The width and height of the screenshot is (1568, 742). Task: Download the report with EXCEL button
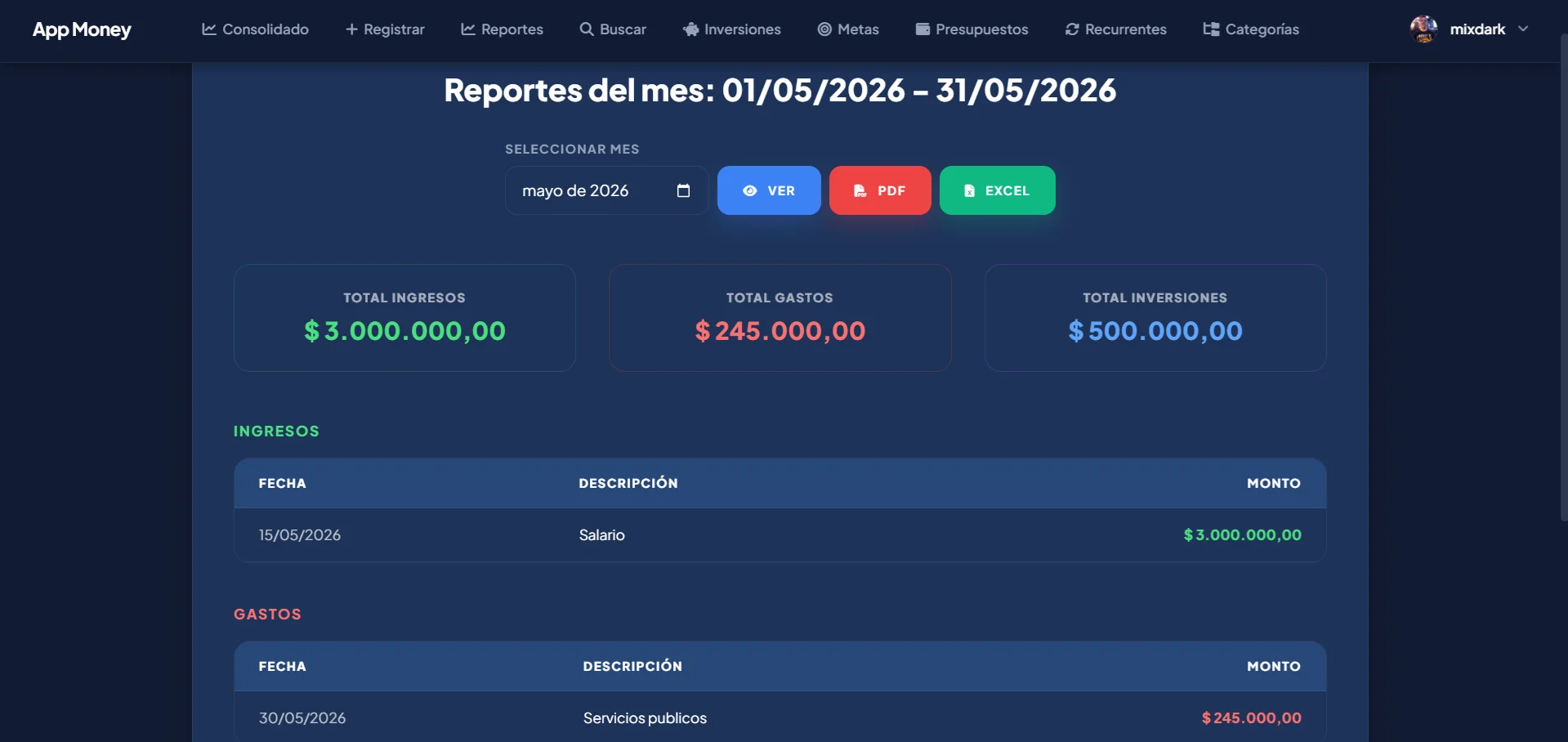998,190
